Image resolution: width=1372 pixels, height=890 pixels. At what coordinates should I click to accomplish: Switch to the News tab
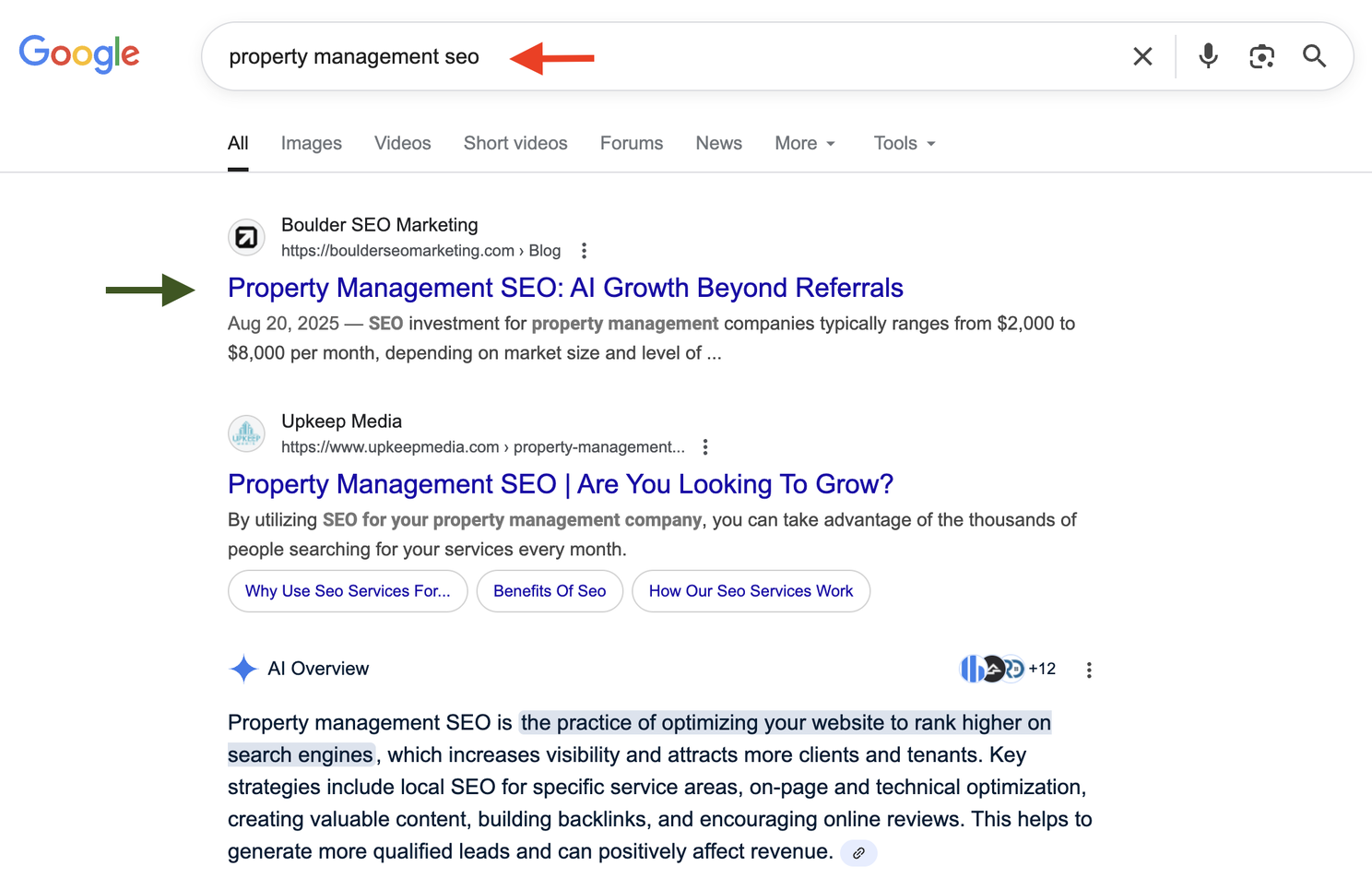pyautogui.click(x=718, y=144)
